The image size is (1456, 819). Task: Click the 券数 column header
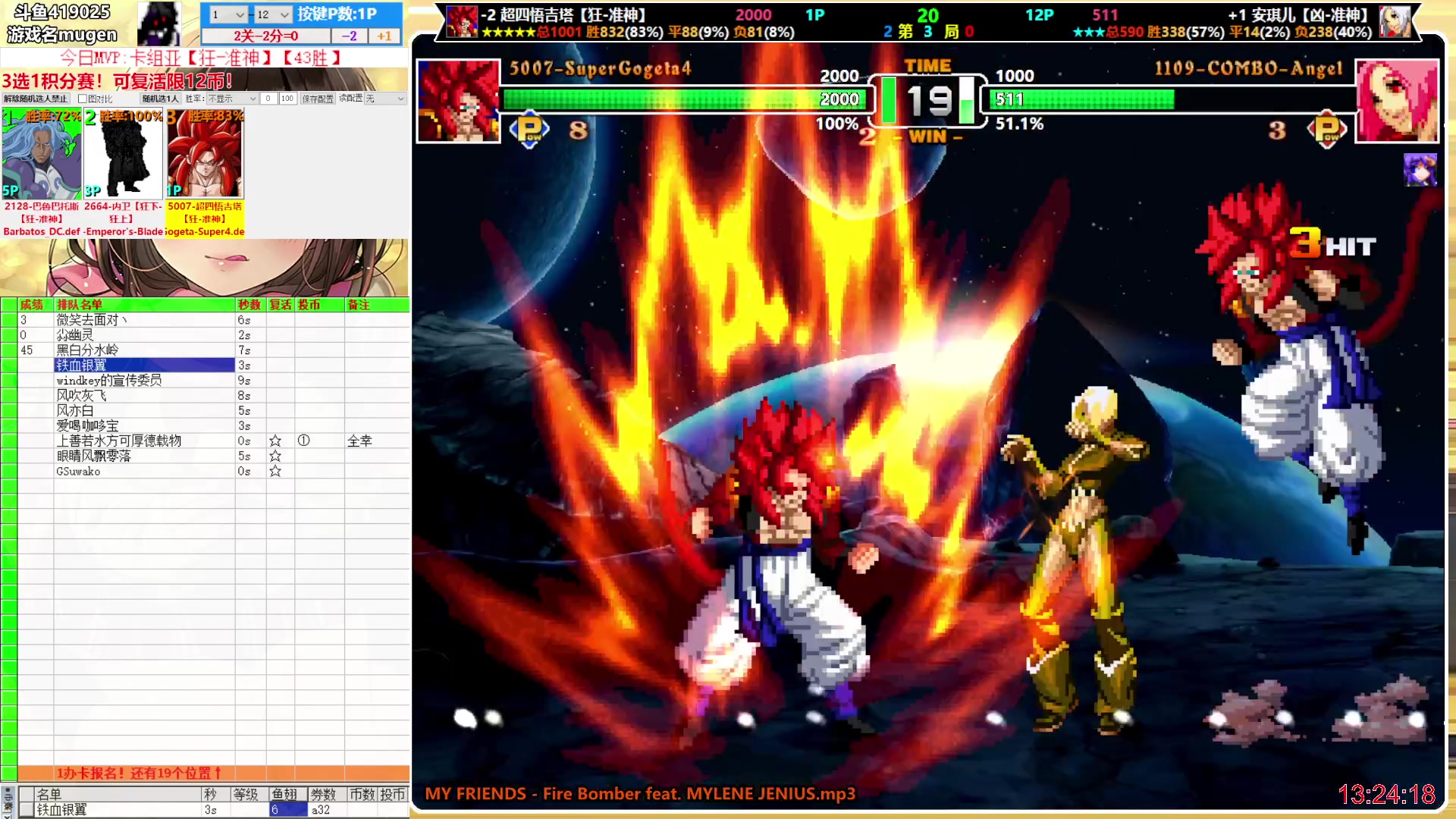[x=326, y=794]
